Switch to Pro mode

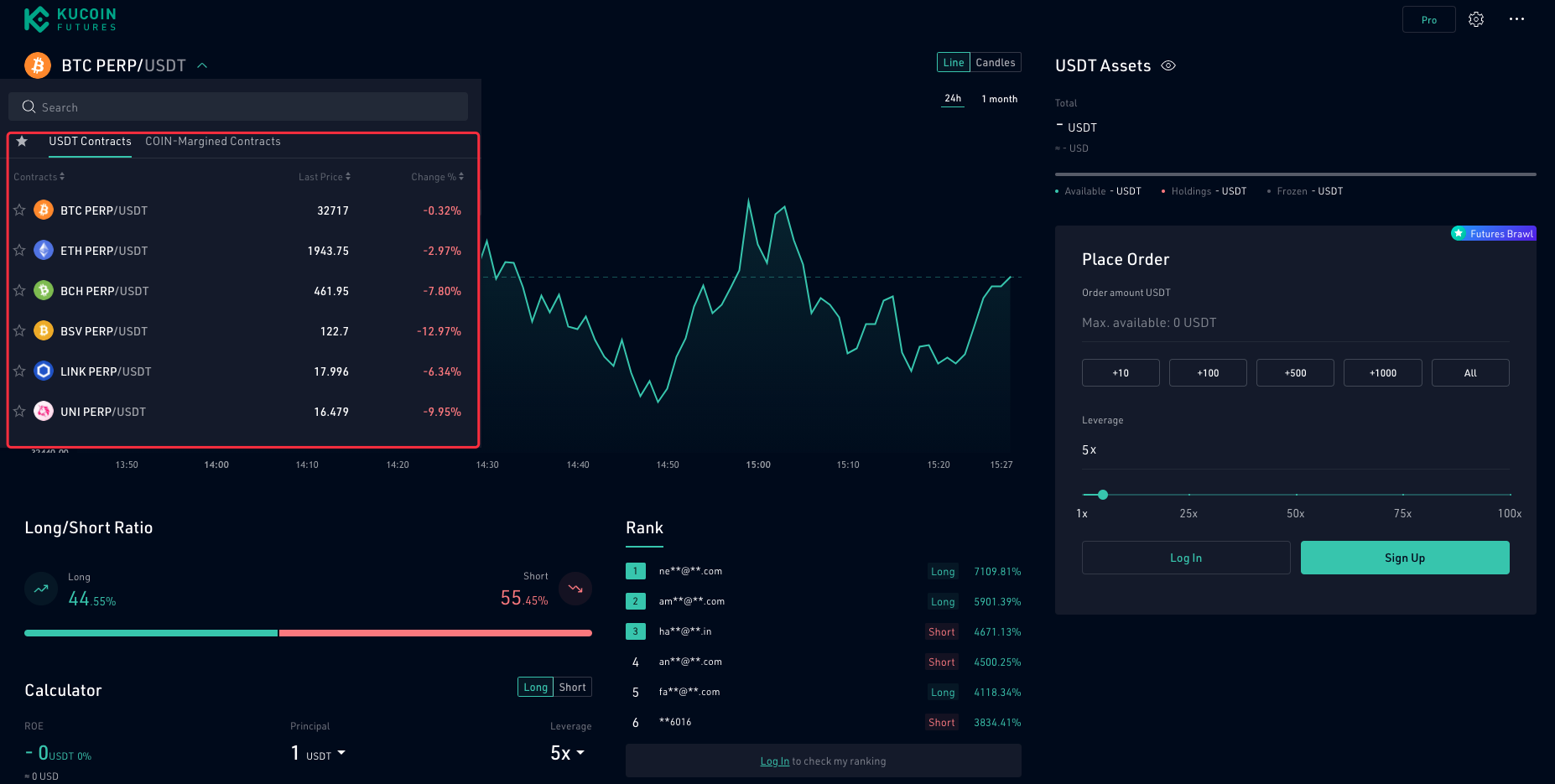1429,19
